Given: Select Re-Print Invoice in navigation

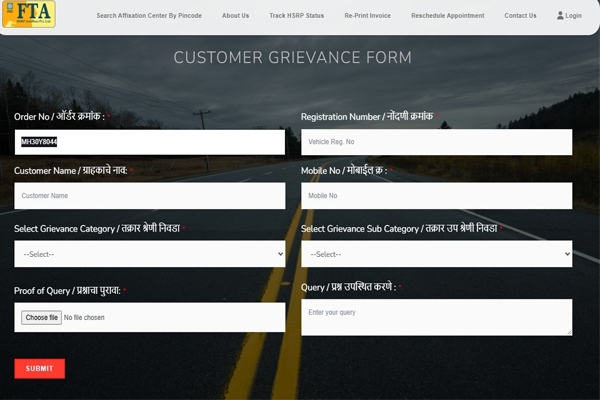Looking at the screenshot, I should 369,16.
